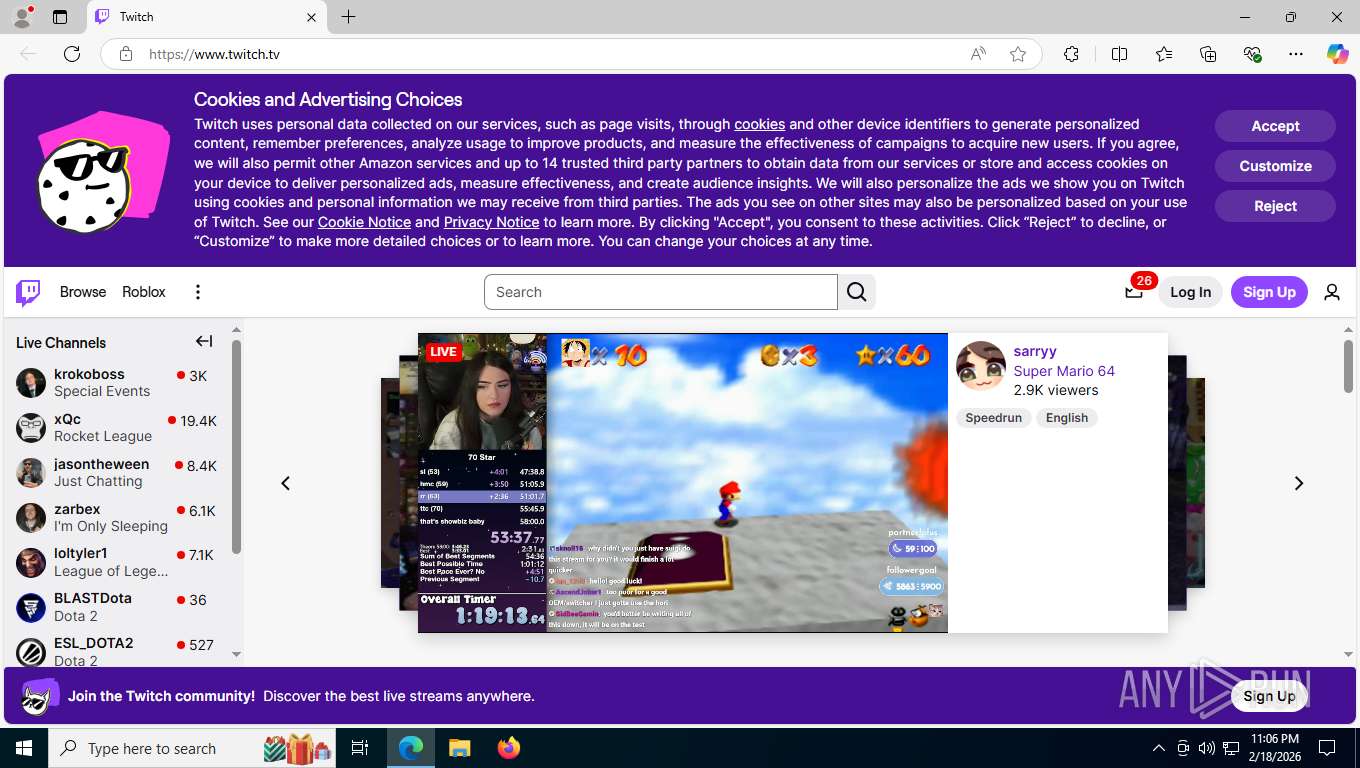Click the Twitch logo home icon

28,292
